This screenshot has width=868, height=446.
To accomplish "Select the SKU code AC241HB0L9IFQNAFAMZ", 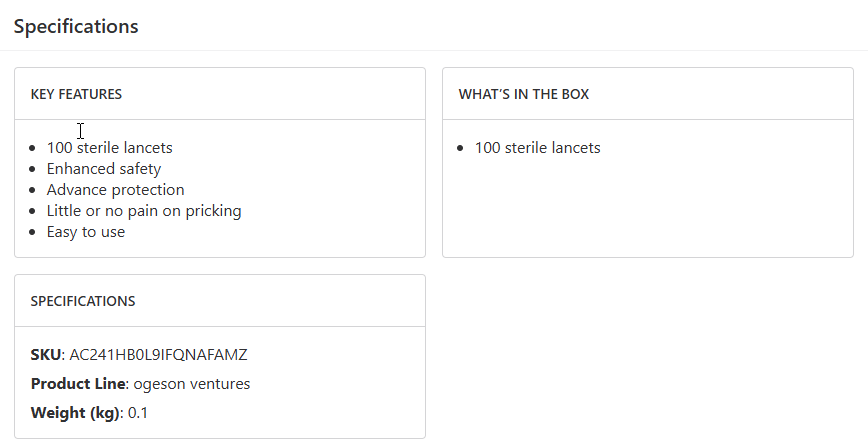I will pos(158,355).
